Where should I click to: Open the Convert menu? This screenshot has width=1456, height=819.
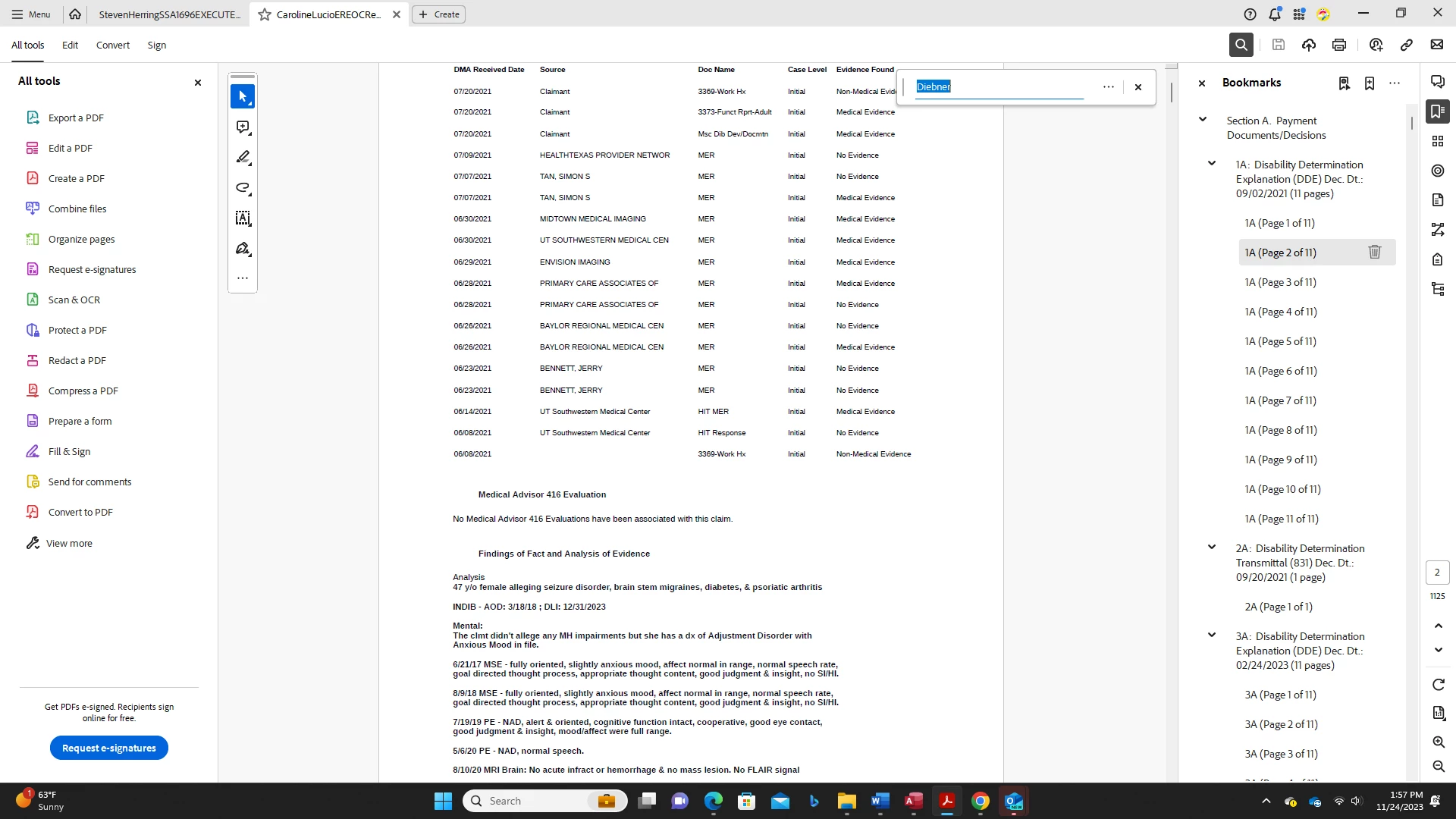pos(112,45)
